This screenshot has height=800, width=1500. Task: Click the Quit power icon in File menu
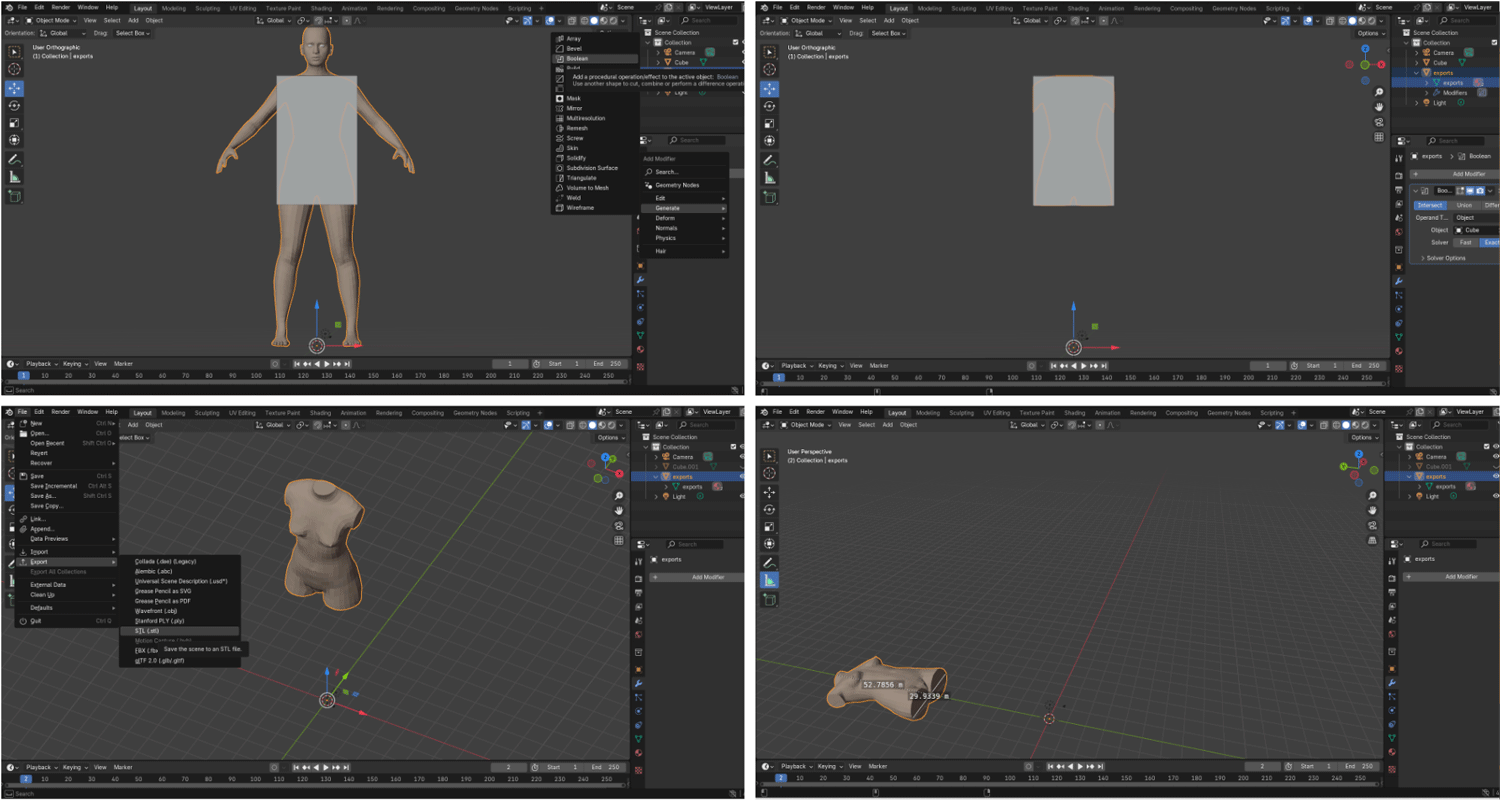(23, 621)
